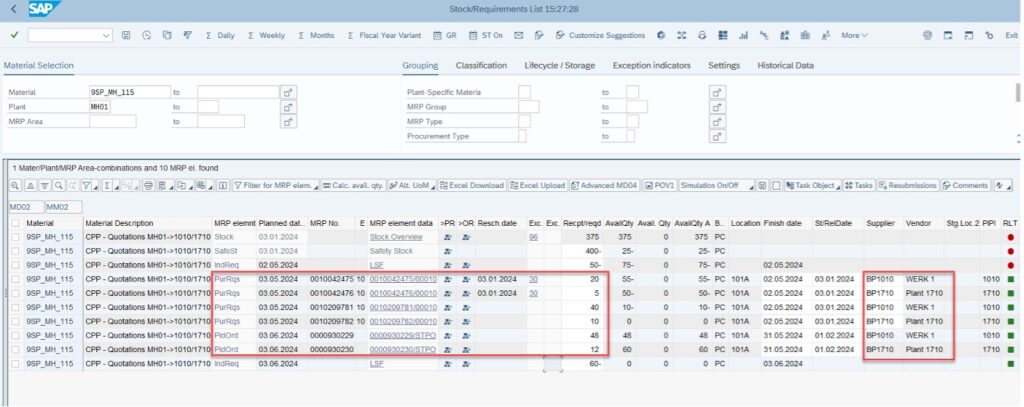Screen dimensions: 1024x407
Task: Click the info icon in ALV toolbar
Action: coord(222,186)
